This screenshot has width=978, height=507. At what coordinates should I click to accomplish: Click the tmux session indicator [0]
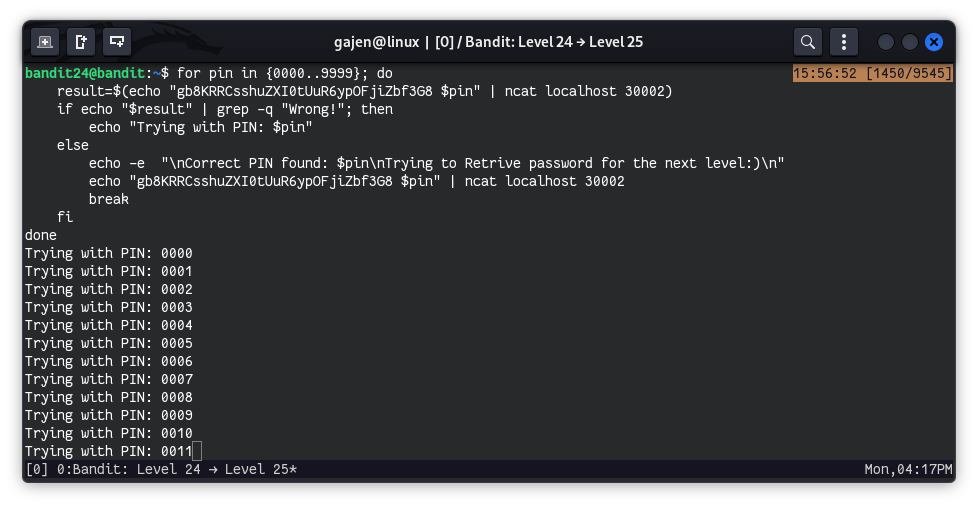(36, 469)
